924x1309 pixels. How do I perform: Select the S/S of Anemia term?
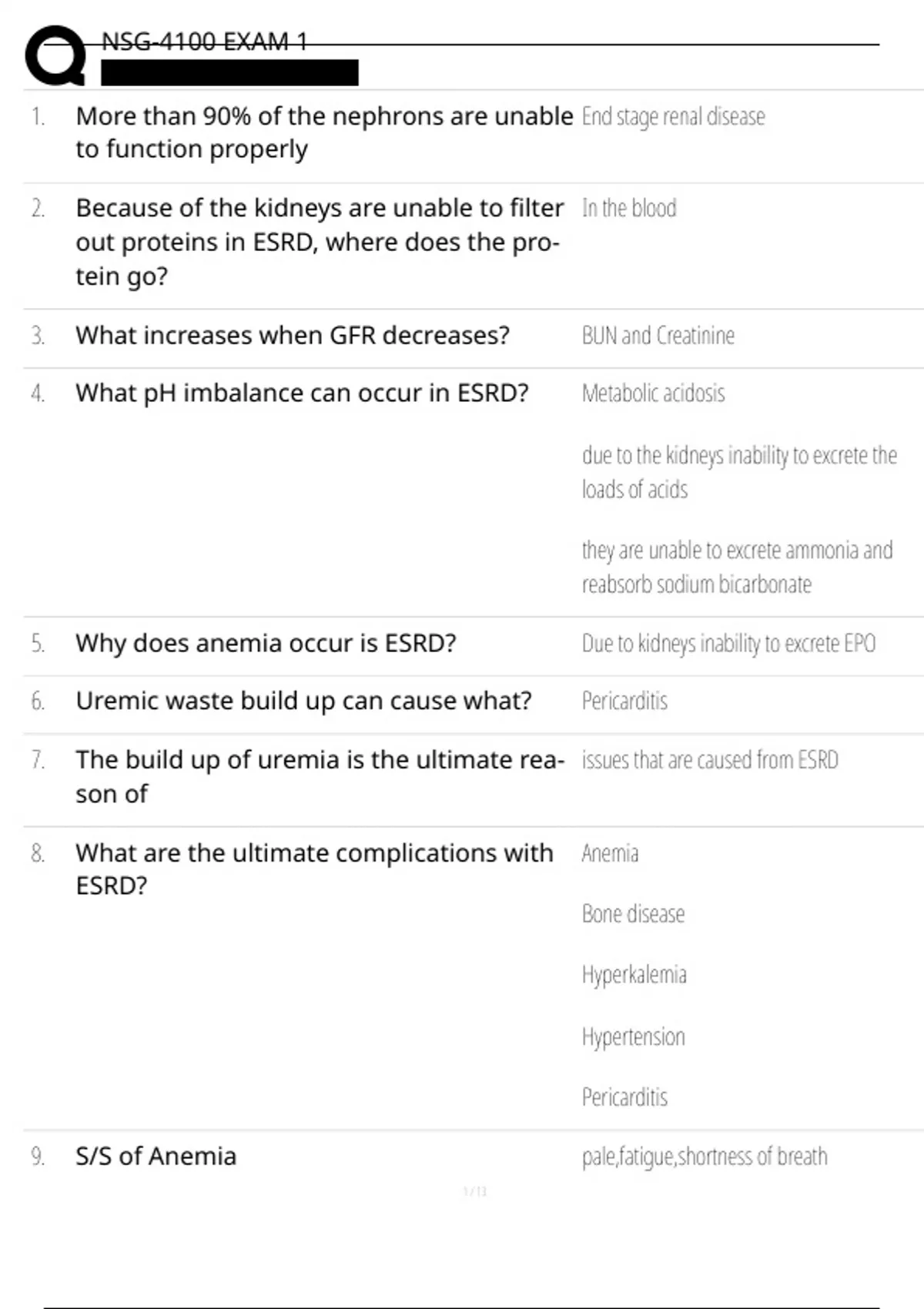[x=156, y=1157]
